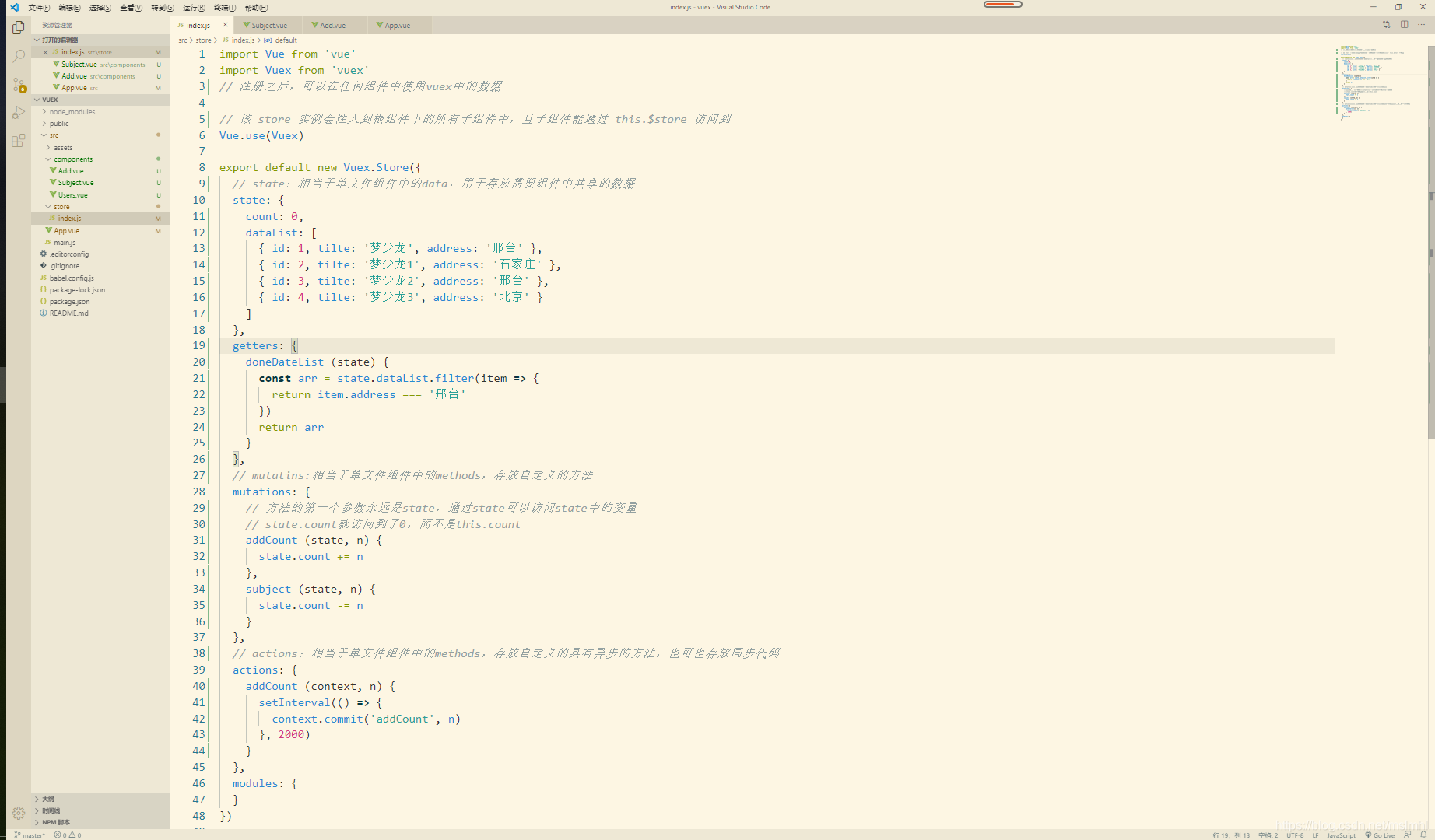The width and height of the screenshot is (1435, 840).
Task: Click the LF end-of-line status item
Action: [x=1315, y=835]
